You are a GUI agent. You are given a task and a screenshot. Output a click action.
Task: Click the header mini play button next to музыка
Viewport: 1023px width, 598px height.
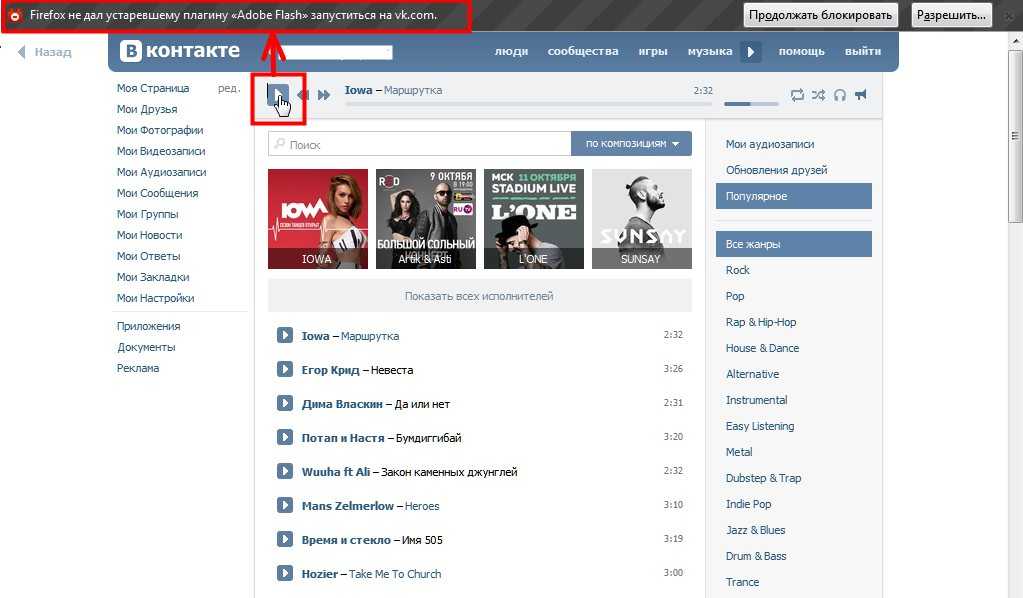(x=750, y=52)
